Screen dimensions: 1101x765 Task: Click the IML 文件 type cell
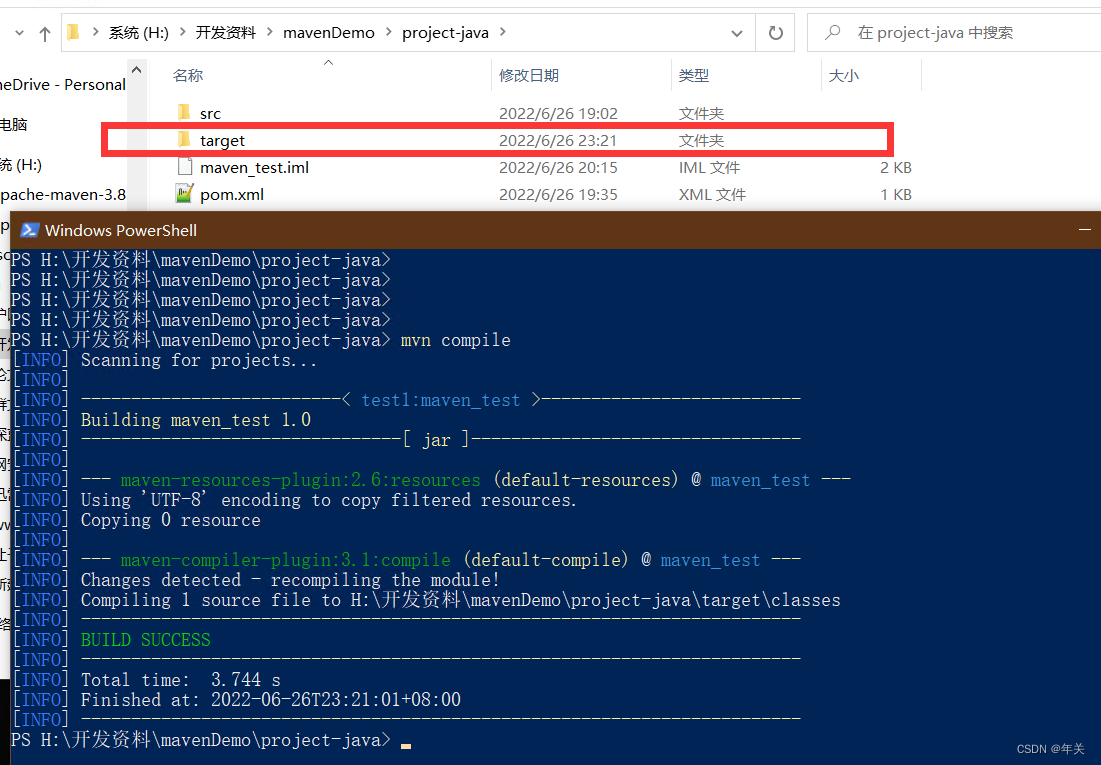tap(709, 167)
